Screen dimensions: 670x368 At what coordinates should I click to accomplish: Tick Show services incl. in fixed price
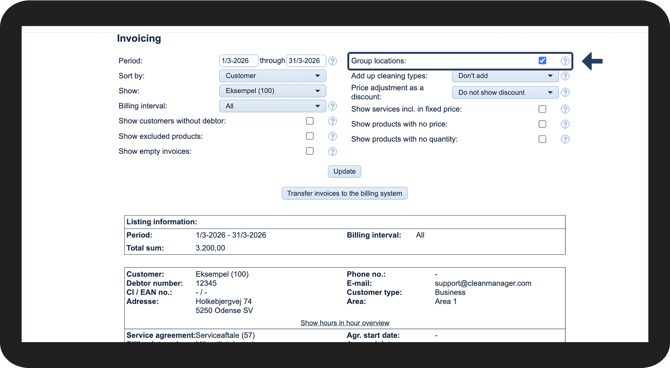coord(542,109)
